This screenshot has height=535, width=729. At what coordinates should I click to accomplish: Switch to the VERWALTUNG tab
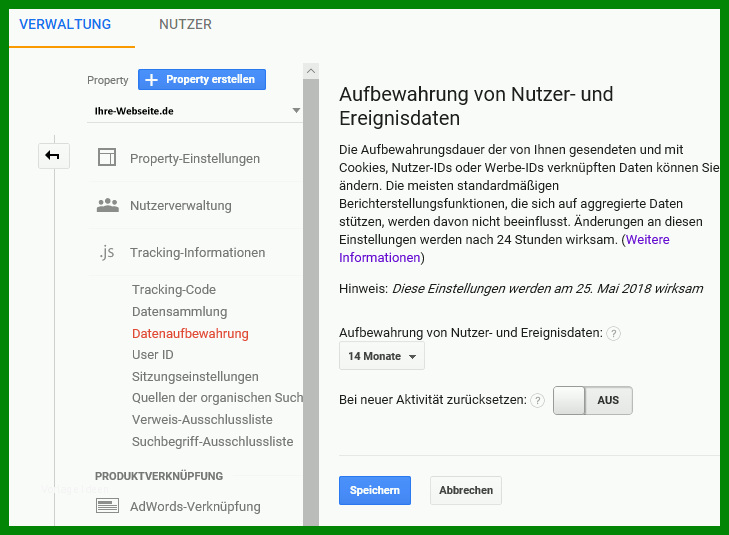pyautogui.click(x=65, y=24)
